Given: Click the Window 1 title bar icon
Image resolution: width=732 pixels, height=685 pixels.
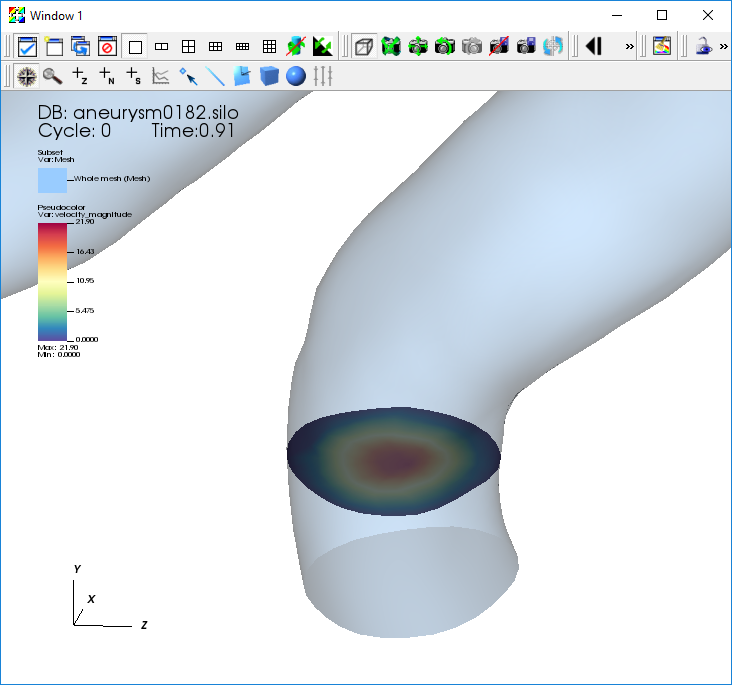Looking at the screenshot, I should click(17, 15).
